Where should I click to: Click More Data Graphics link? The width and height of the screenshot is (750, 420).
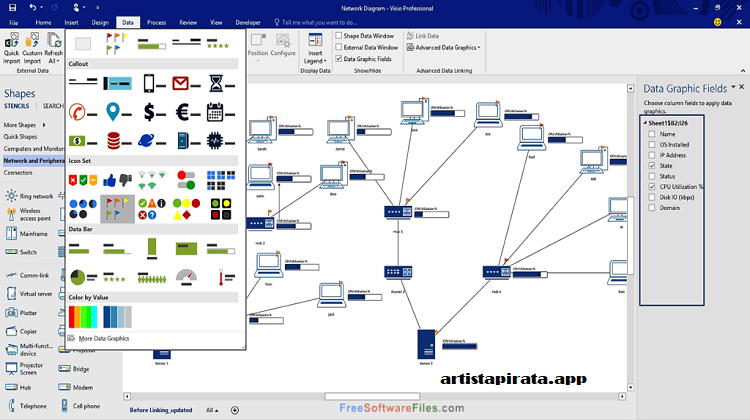pos(104,338)
